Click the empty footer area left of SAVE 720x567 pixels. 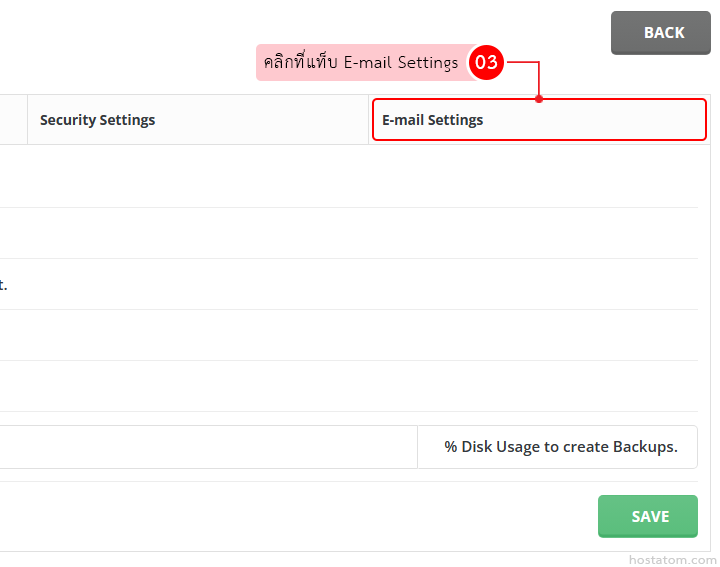(300, 516)
